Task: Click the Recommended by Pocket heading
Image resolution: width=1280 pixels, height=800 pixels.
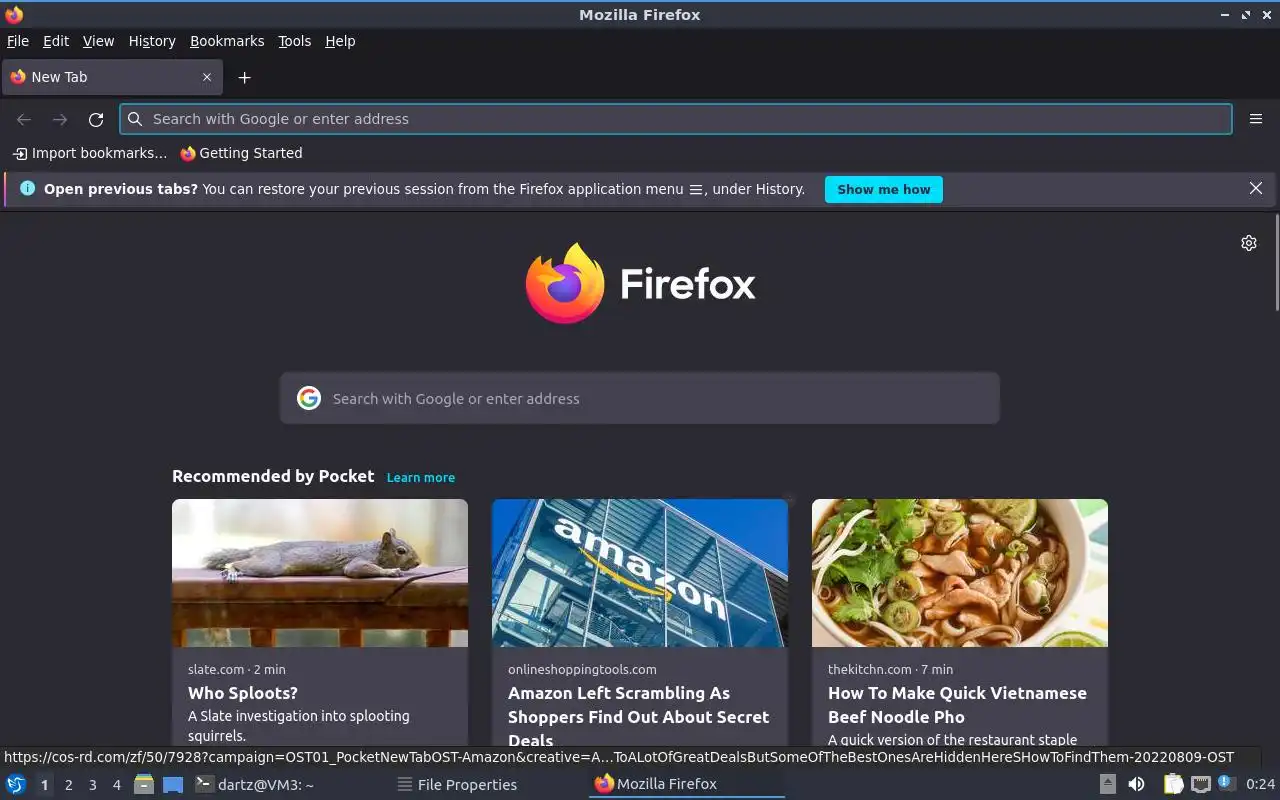Action: pos(273,476)
